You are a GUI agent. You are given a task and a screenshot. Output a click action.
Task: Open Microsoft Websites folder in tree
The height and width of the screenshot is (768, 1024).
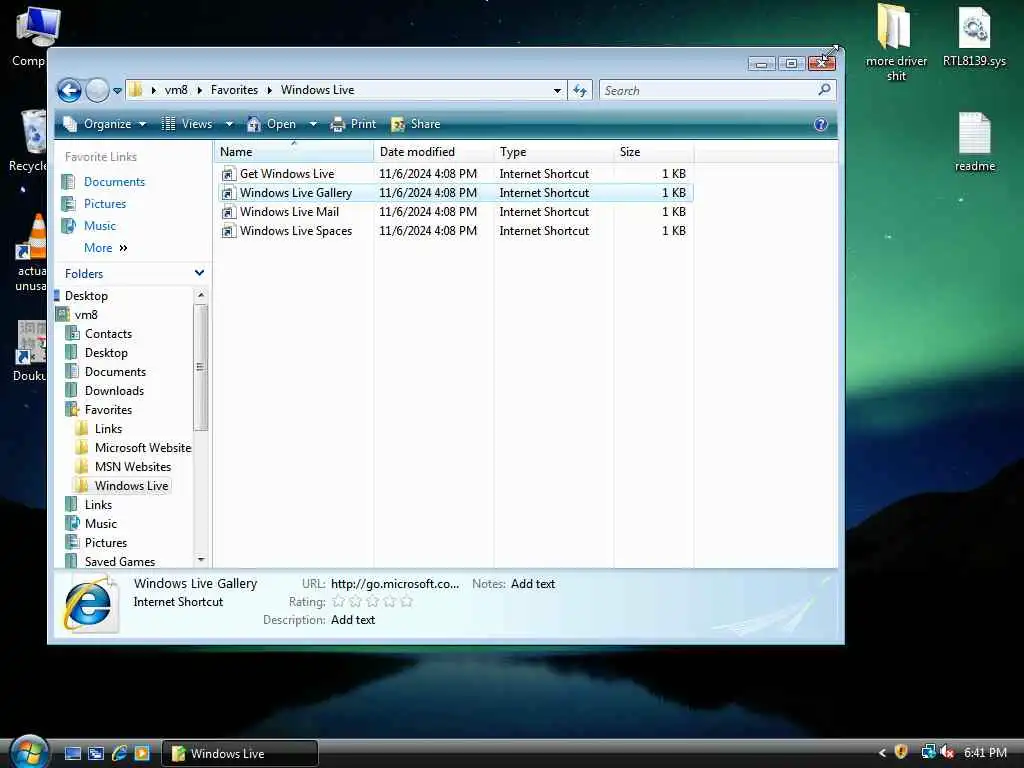(x=143, y=447)
